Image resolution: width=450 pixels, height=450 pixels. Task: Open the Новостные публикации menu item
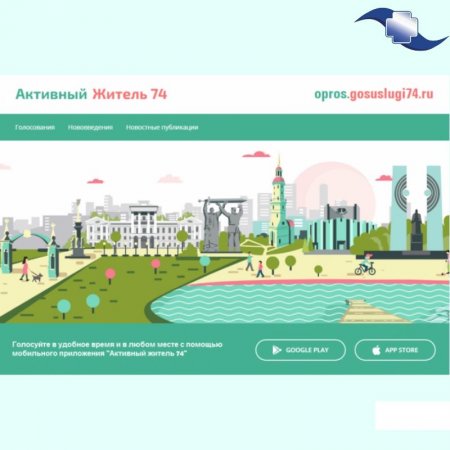(x=162, y=127)
